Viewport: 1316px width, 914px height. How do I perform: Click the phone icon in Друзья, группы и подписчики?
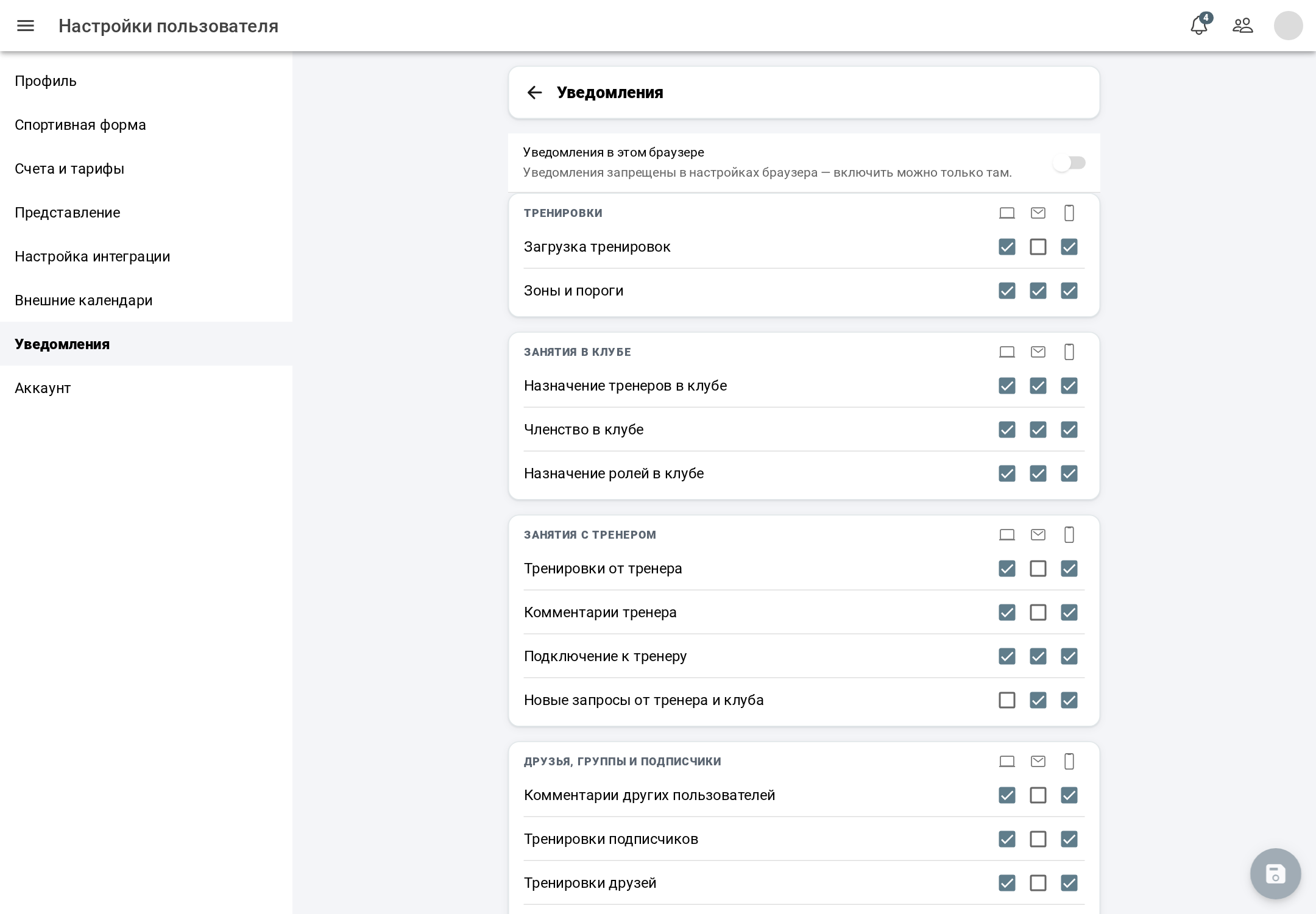point(1069,762)
